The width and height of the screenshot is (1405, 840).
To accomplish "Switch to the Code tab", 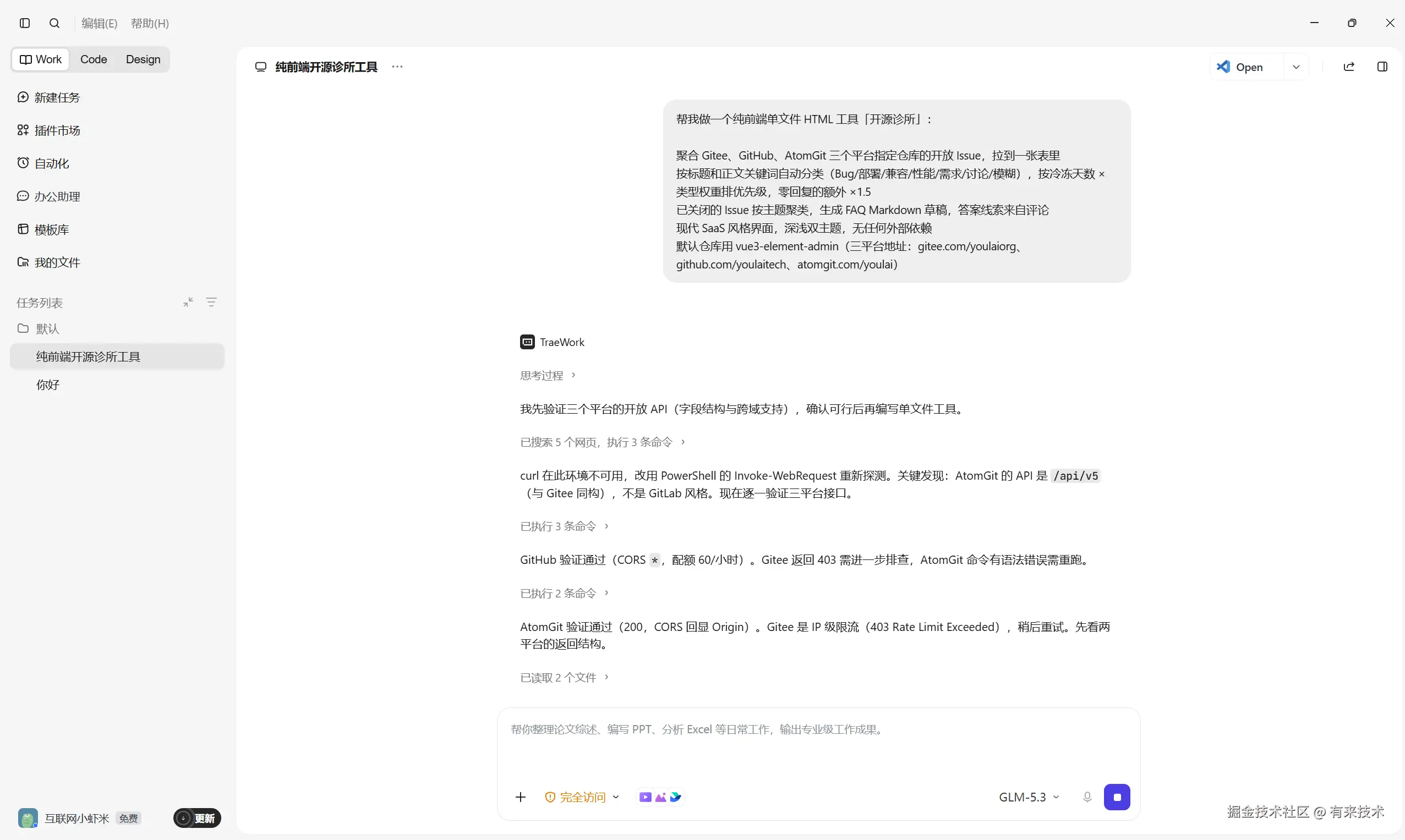I will coord(94,59).
